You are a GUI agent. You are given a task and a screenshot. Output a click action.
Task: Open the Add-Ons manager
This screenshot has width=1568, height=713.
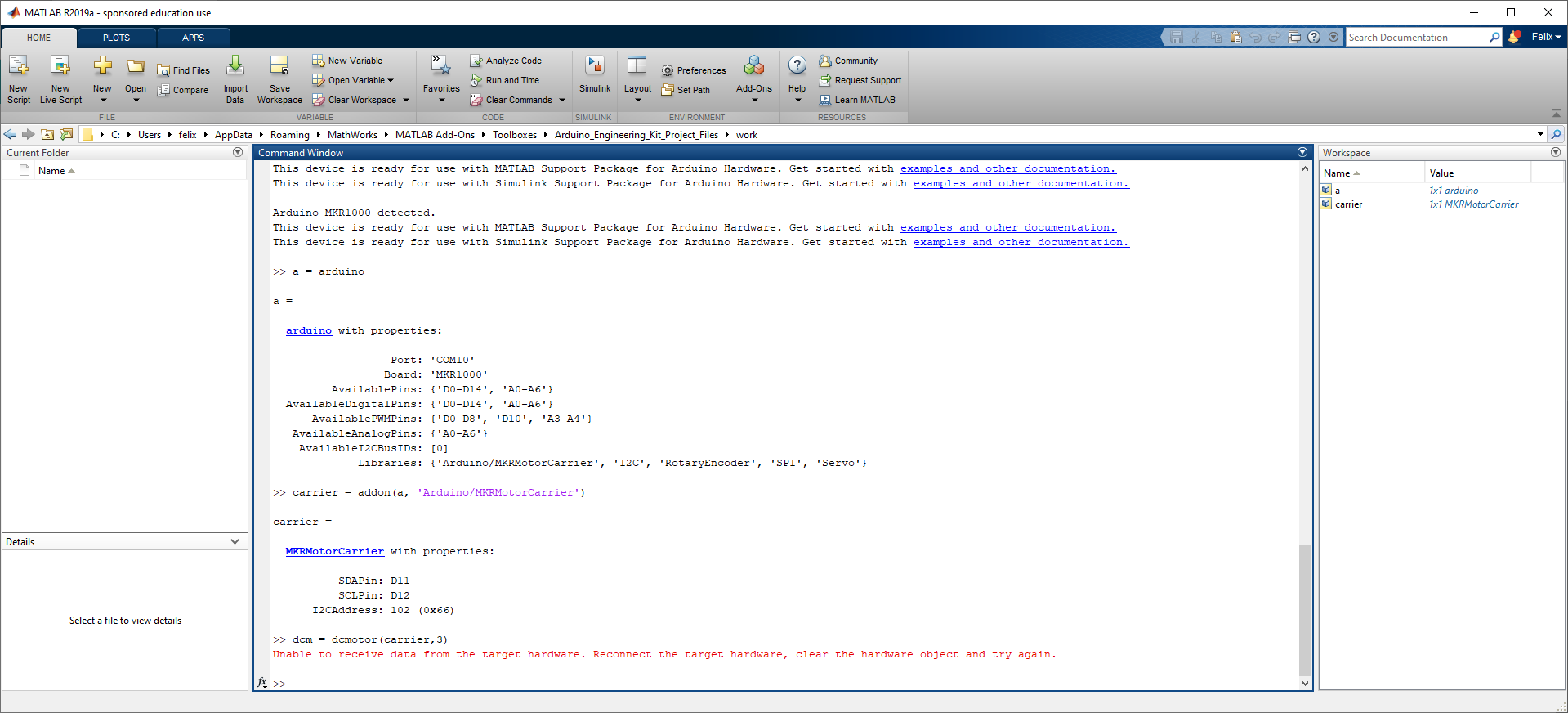753,79
